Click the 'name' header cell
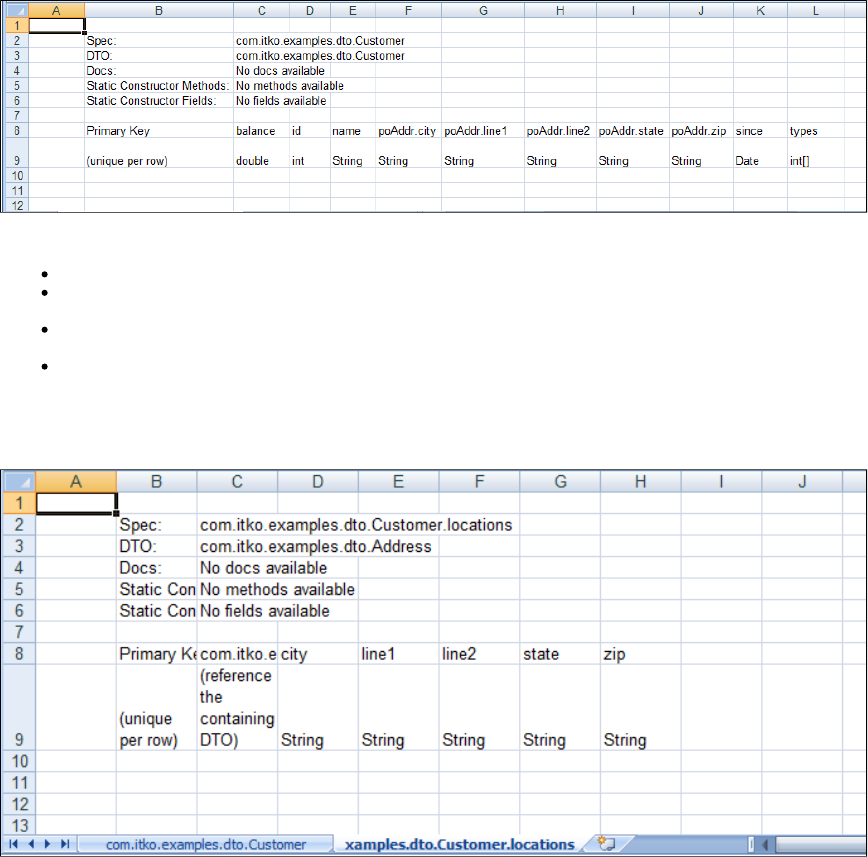868x857 pixels. click(x=353, y=131)
